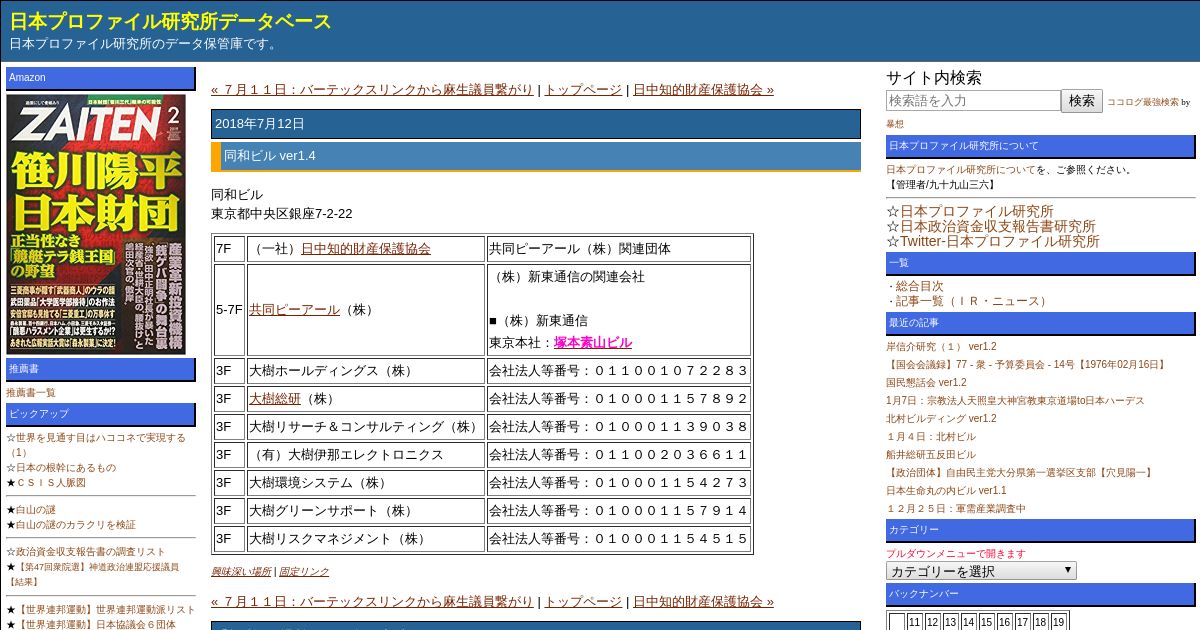Viewport: 1200px width, 630px height.
Task: Open 日中知的財産保護協会 link in the 7F table row
Action: [x=366, y=249]
